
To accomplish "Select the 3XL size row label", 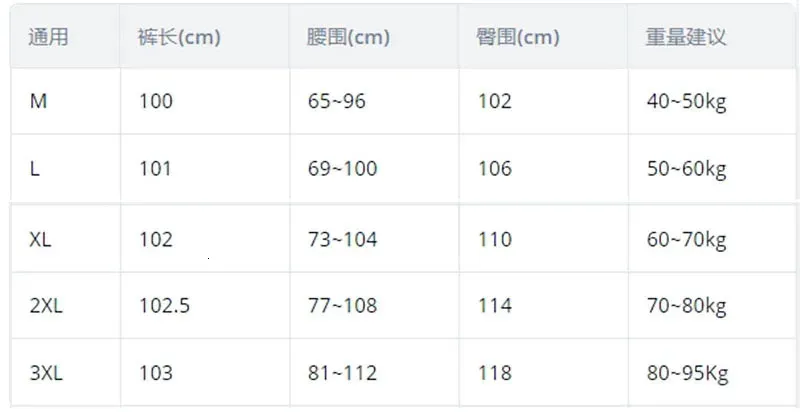I will pos(46,373).
